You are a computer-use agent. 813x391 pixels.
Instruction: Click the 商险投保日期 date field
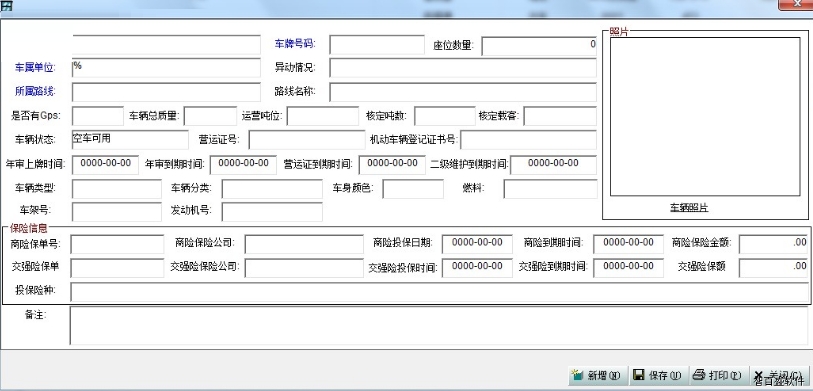[477, 244]
